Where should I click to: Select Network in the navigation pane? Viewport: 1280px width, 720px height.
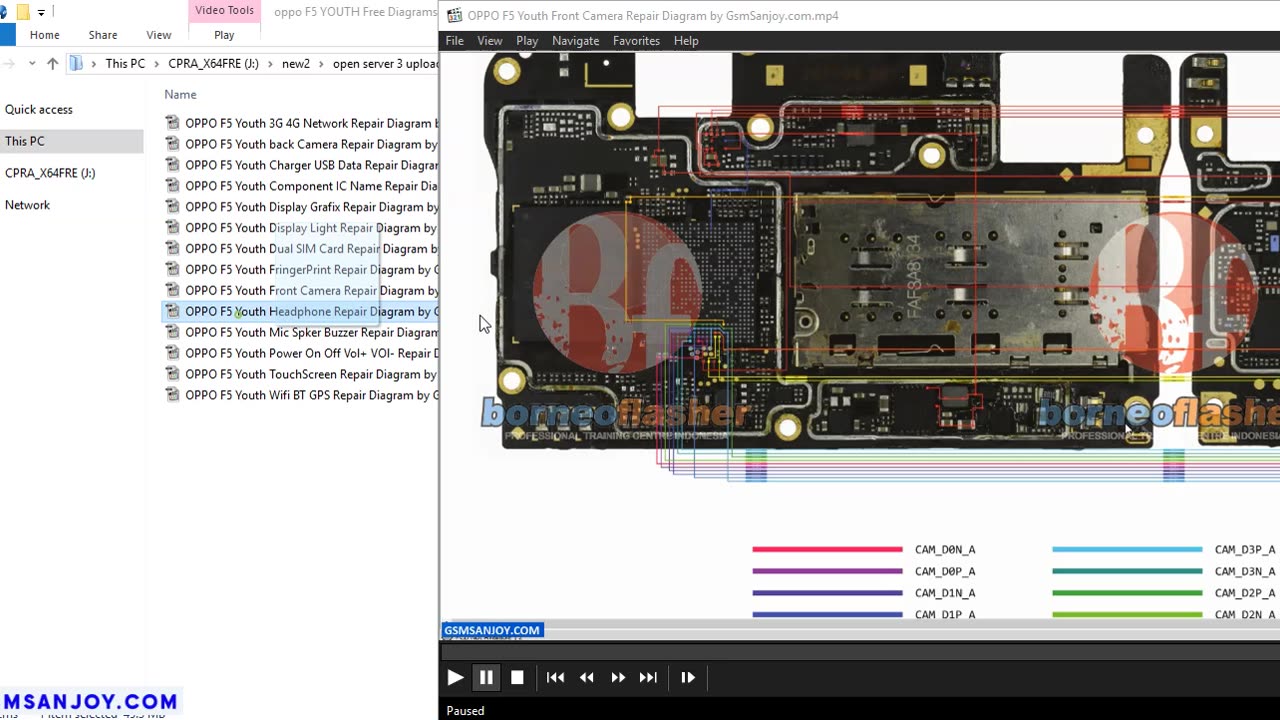point(27,205)
